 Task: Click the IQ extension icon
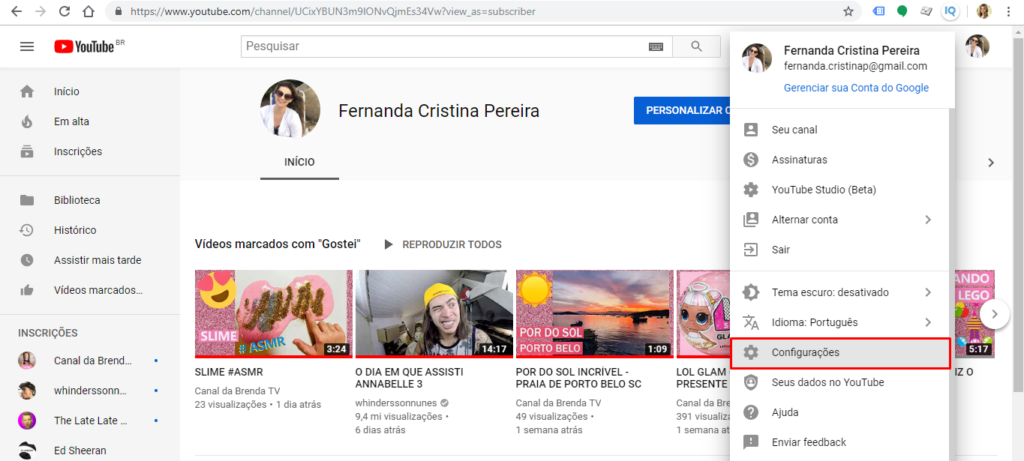[x=950, y=11]
